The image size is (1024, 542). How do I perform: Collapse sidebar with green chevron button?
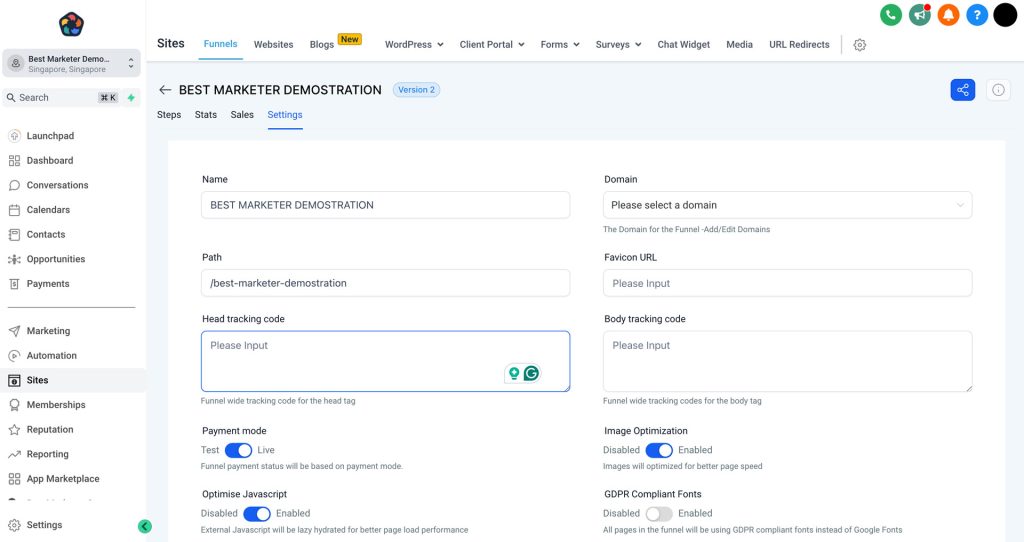click(x=145, y=526)
